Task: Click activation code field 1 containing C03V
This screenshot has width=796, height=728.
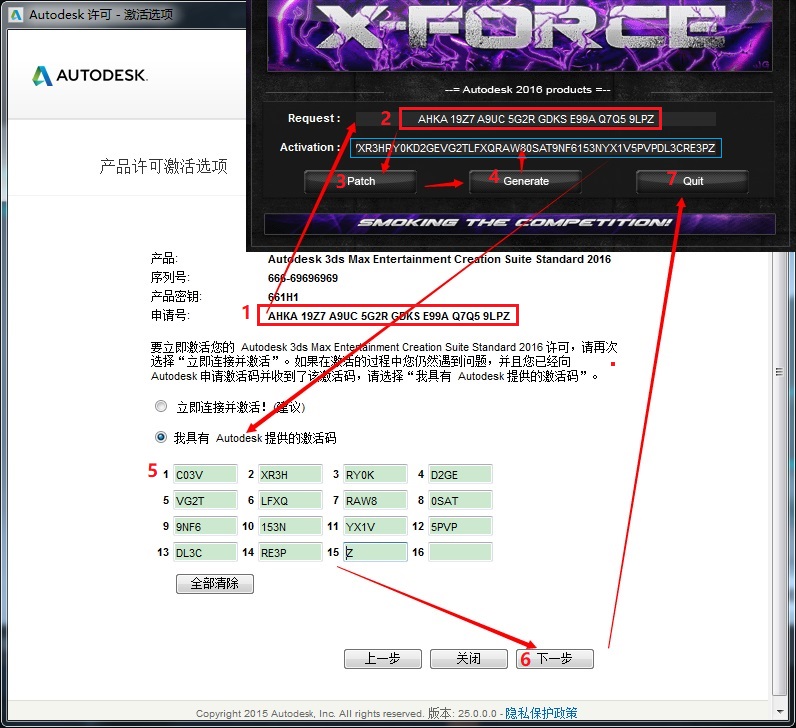Action: (205, 474)
